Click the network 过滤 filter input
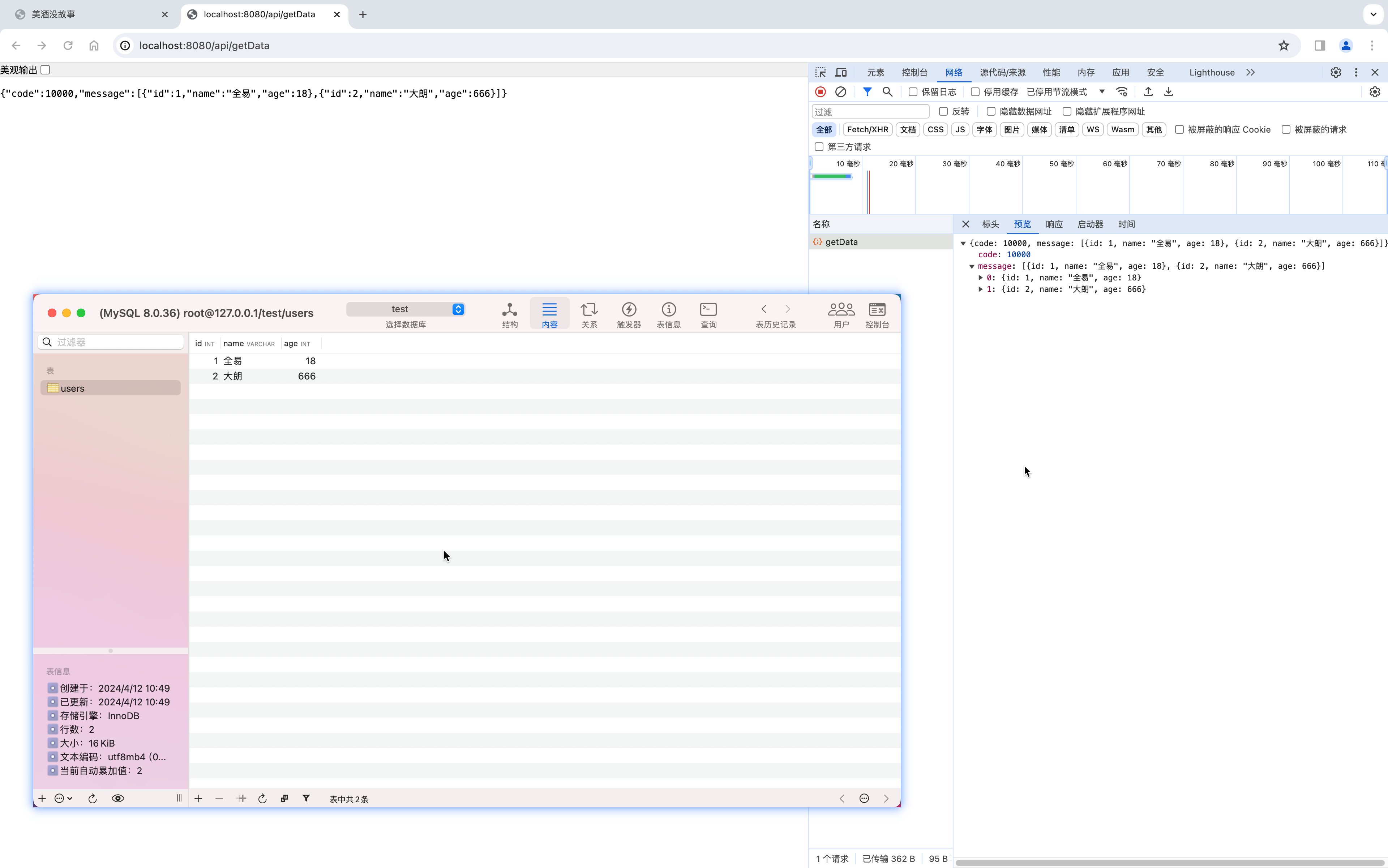 870,112
